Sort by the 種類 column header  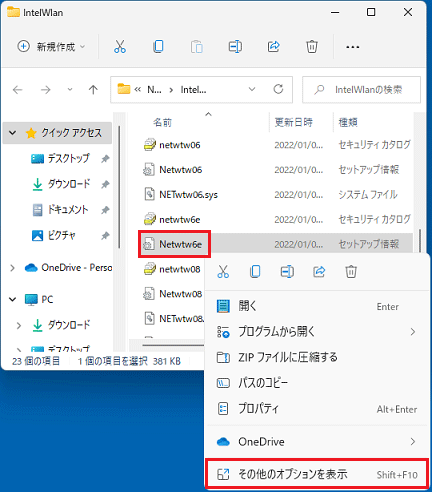[348, 122]
